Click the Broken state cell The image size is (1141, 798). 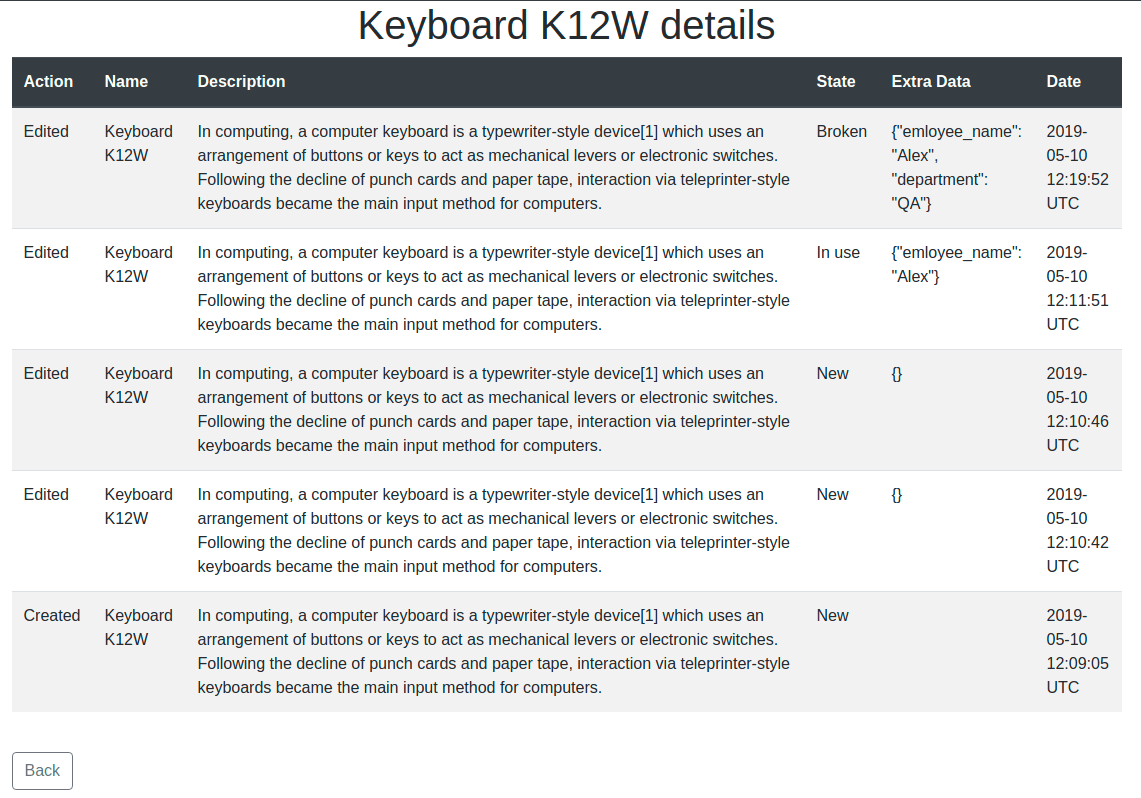pos(841,132)
